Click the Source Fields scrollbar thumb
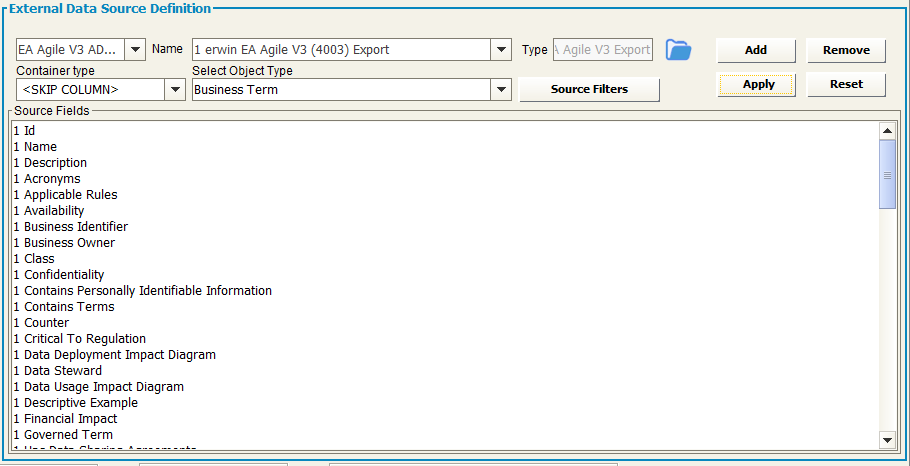910x466 pixels. click(x=887, y=174)
